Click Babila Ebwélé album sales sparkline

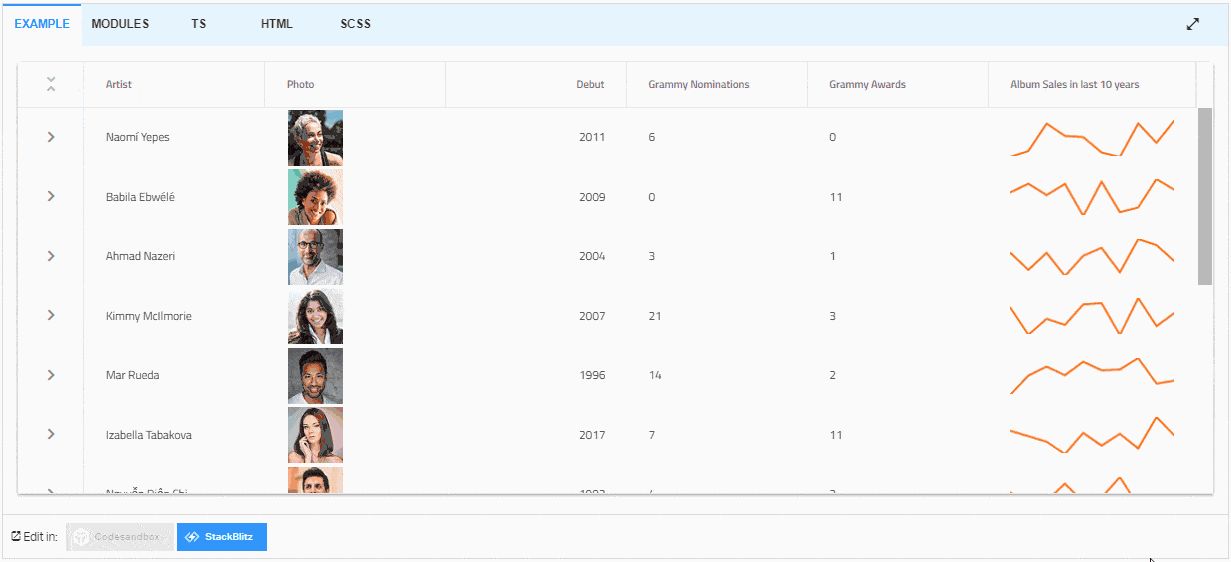coord(1092,197)
